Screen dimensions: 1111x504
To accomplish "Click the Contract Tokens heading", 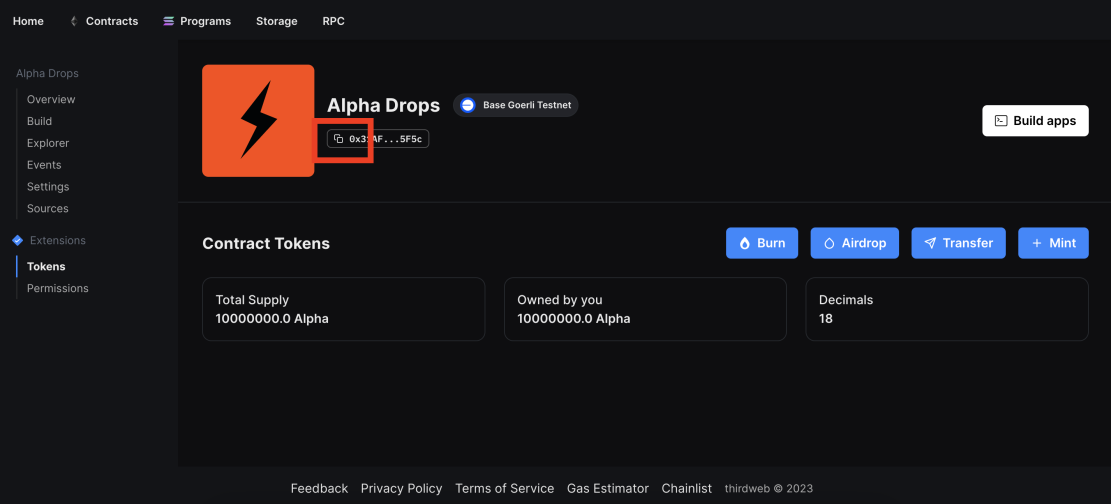I will (266, 244).
